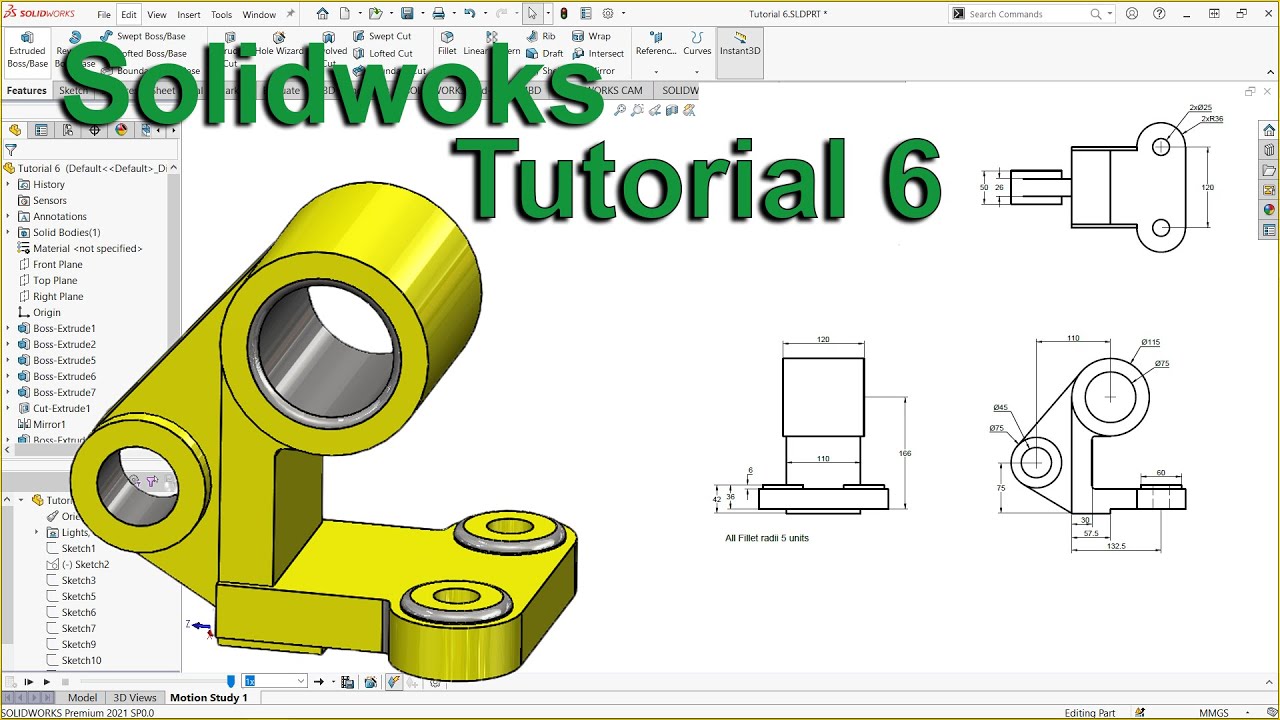
Task: Expand the Annotations tree node
Action: (x=9, y=216)
